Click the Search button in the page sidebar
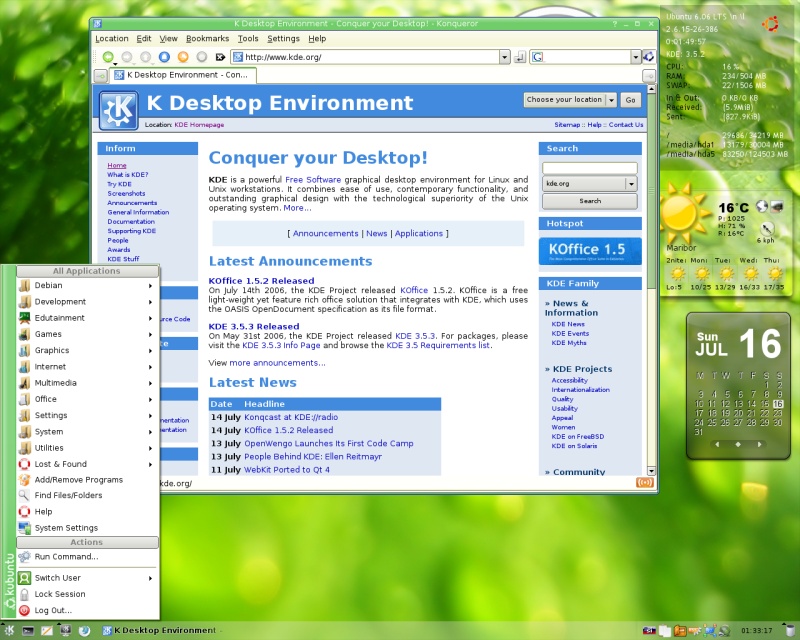The height and width of the screenshot is (640, 800). 590,201
